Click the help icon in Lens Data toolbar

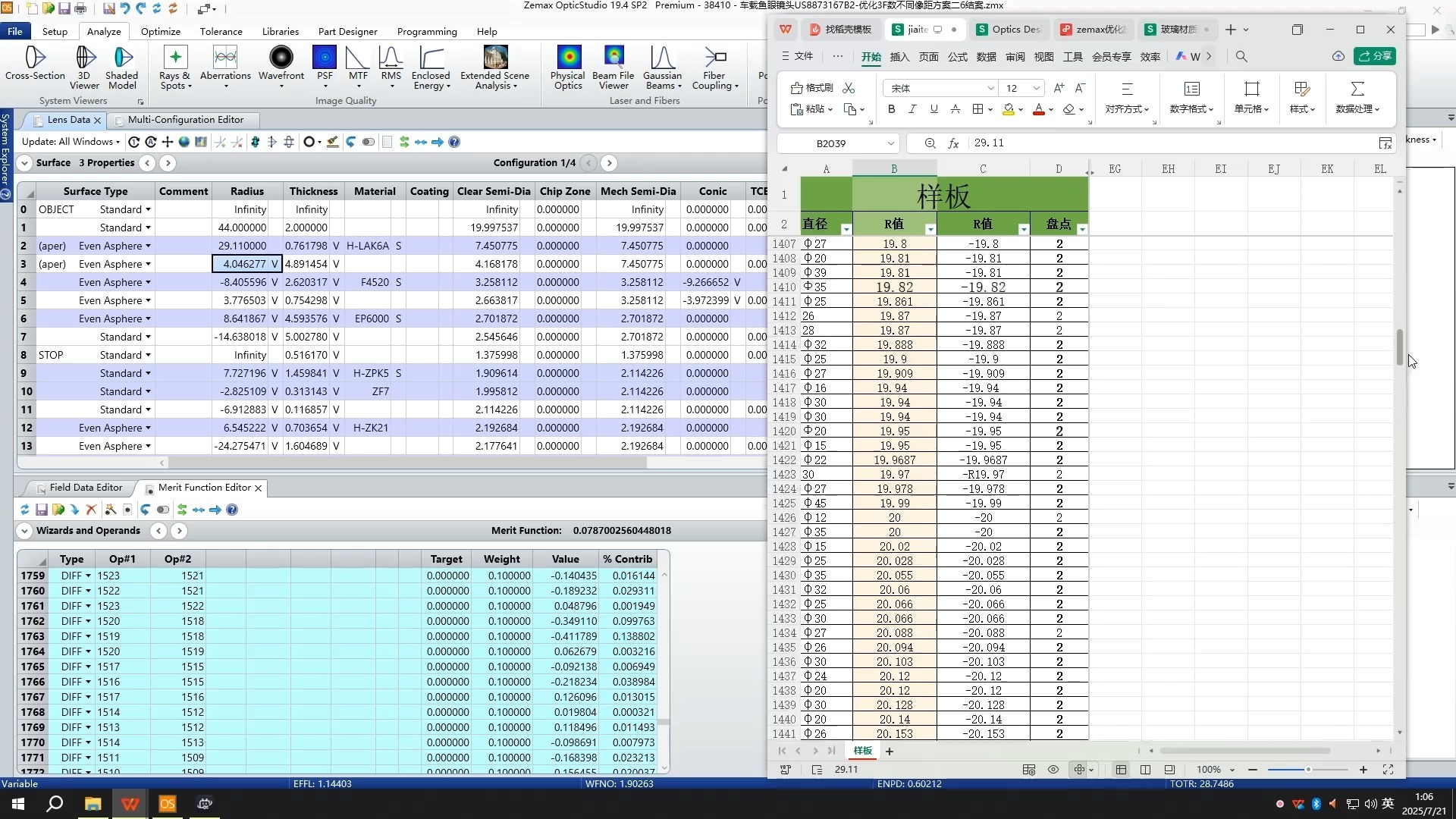click(x=454, y=142)
